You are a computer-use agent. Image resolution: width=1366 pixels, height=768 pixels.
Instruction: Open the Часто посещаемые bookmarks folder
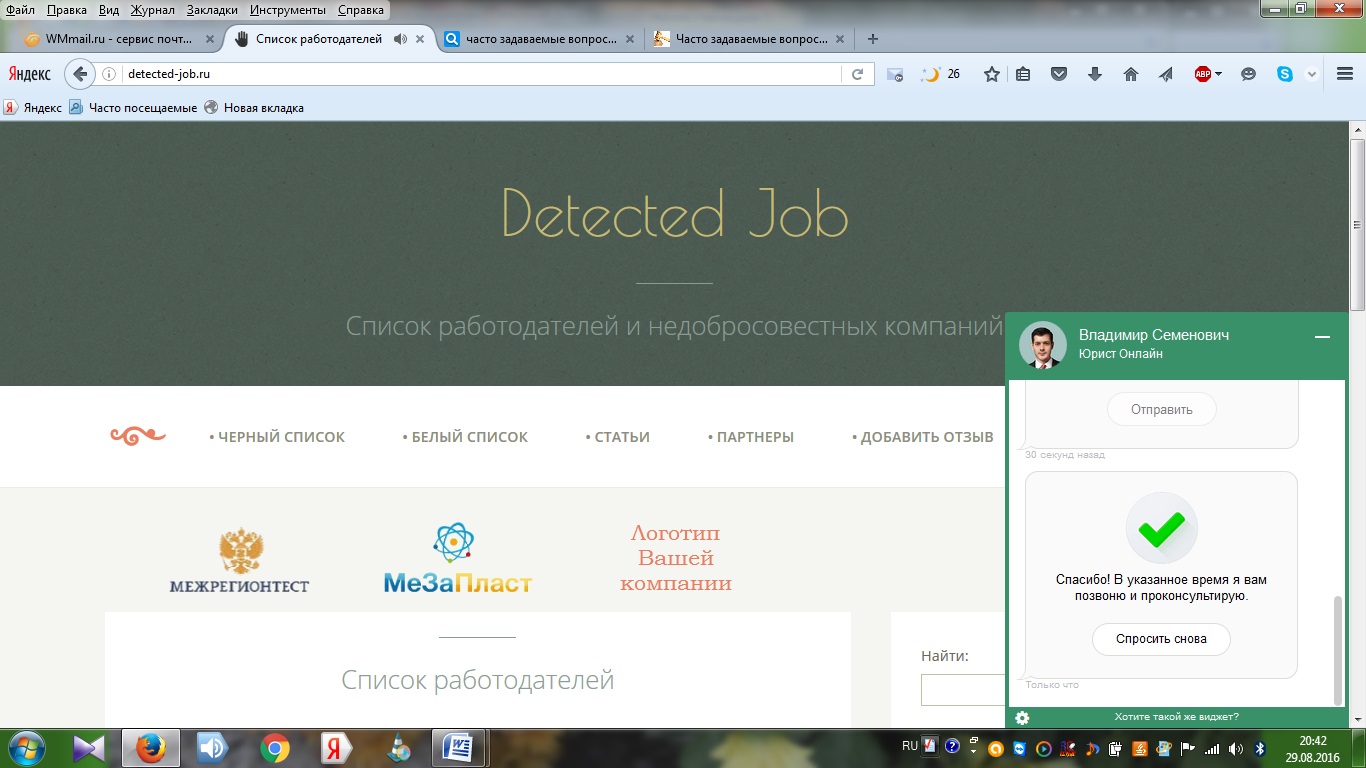coord(133,107)
